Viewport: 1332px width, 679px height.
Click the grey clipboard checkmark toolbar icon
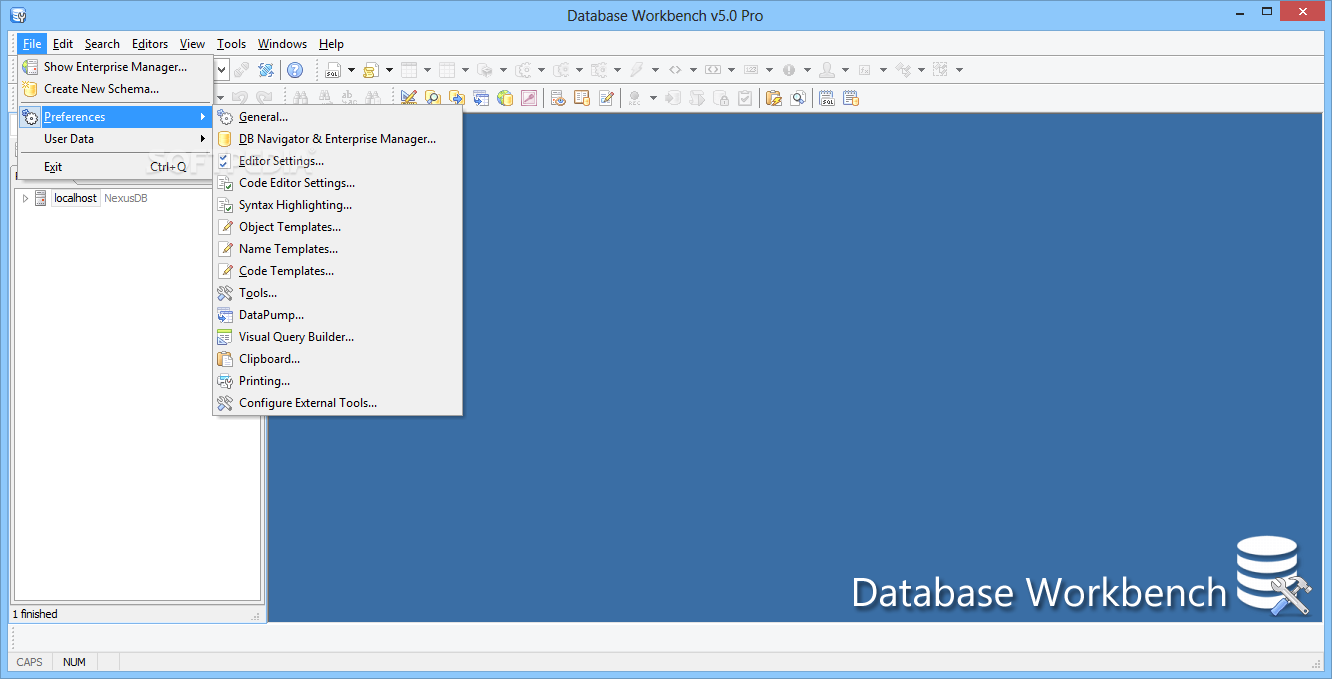click(745, 98)
